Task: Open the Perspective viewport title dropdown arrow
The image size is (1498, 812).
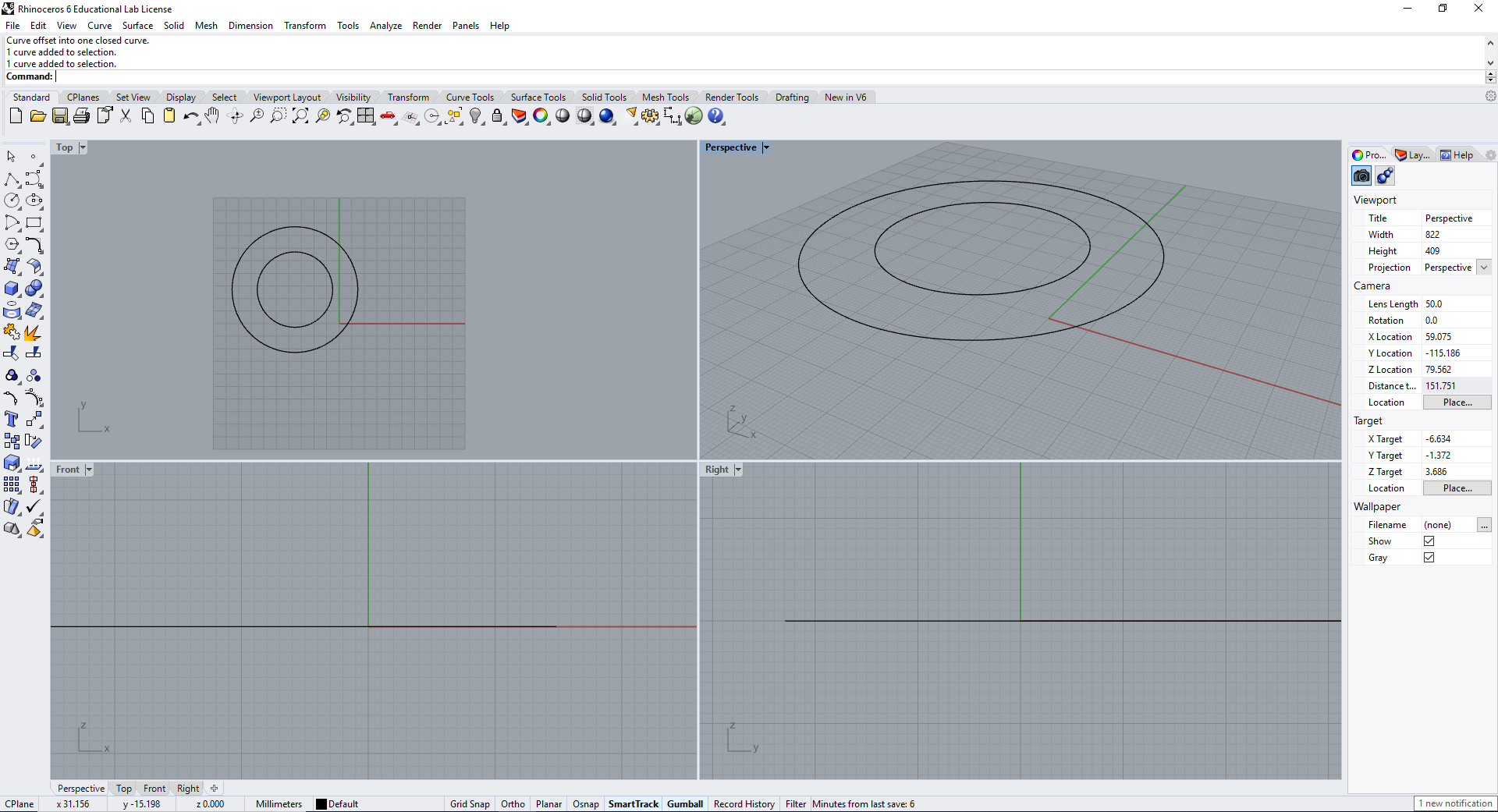Action: (x=766, y=147)
